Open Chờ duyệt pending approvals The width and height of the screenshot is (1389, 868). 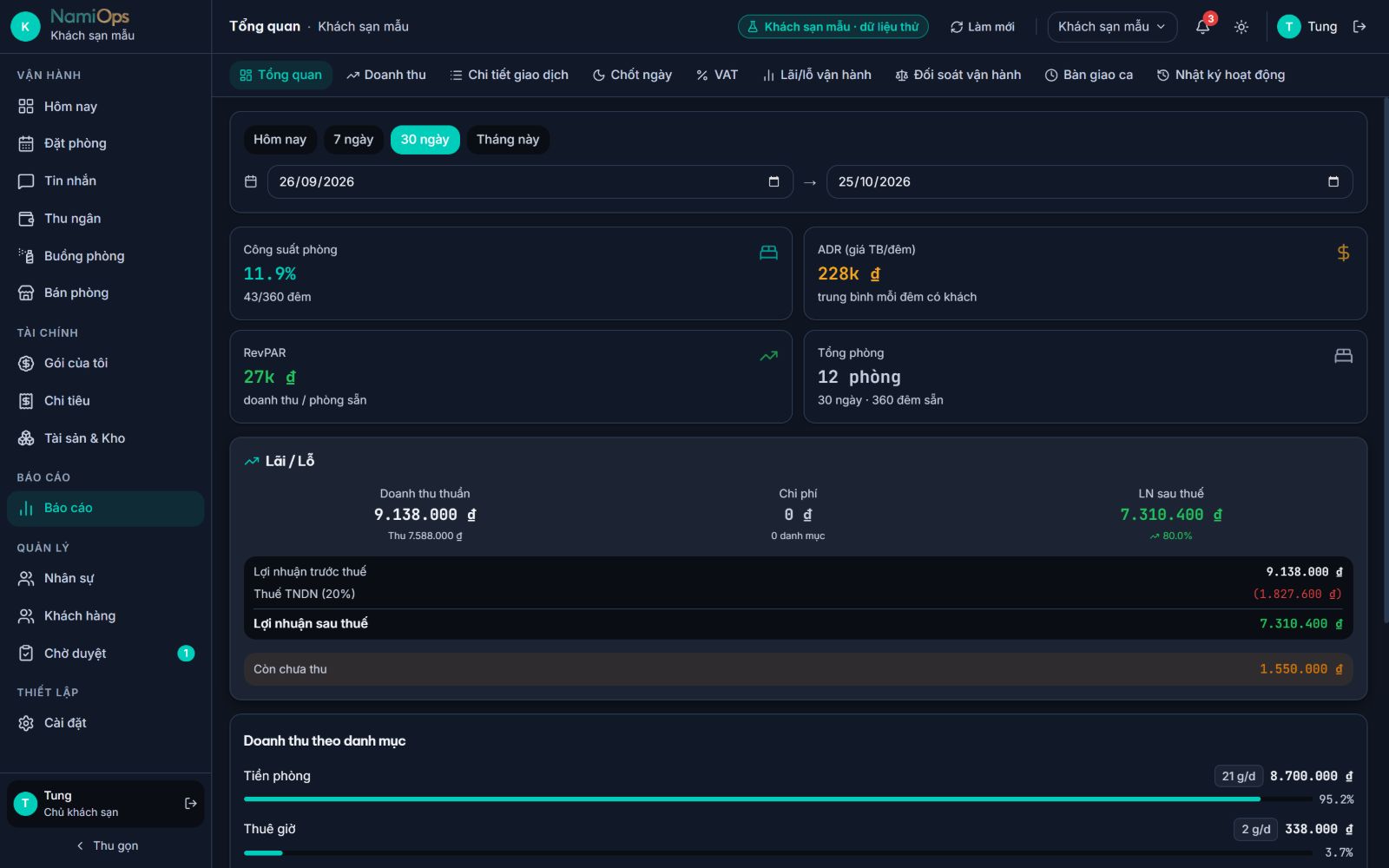point(105,654)
